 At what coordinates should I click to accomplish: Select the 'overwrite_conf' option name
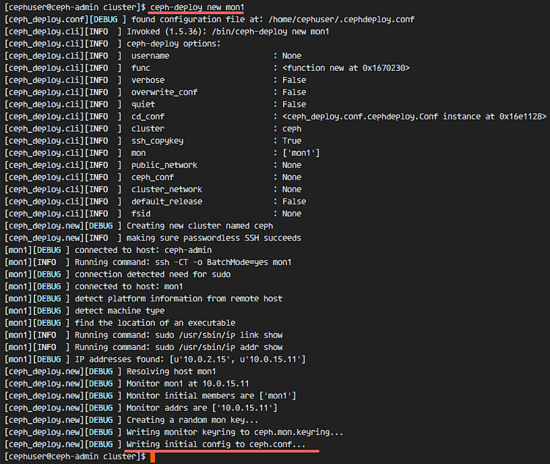coord(164,92)
